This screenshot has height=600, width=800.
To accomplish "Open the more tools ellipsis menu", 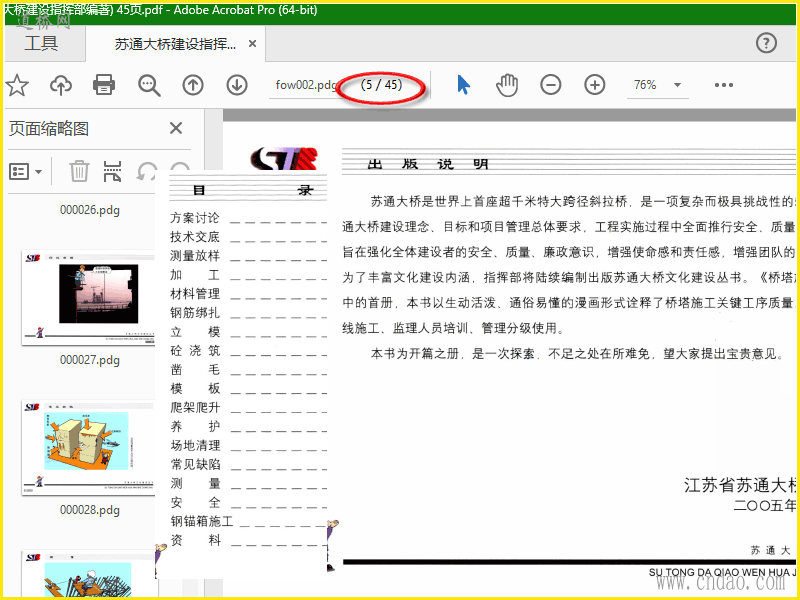I will point(723,85).
